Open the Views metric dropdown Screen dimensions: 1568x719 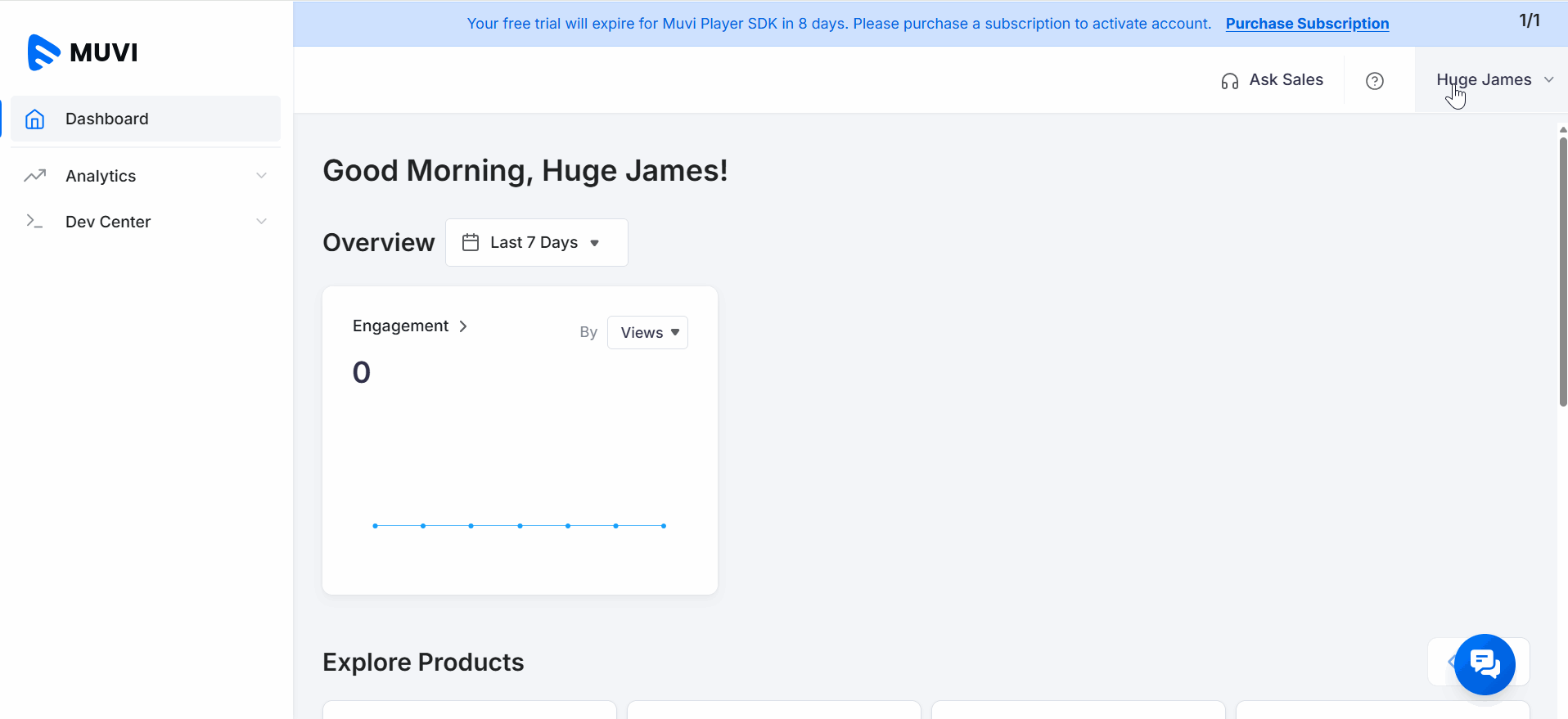(x=647, y=333)
